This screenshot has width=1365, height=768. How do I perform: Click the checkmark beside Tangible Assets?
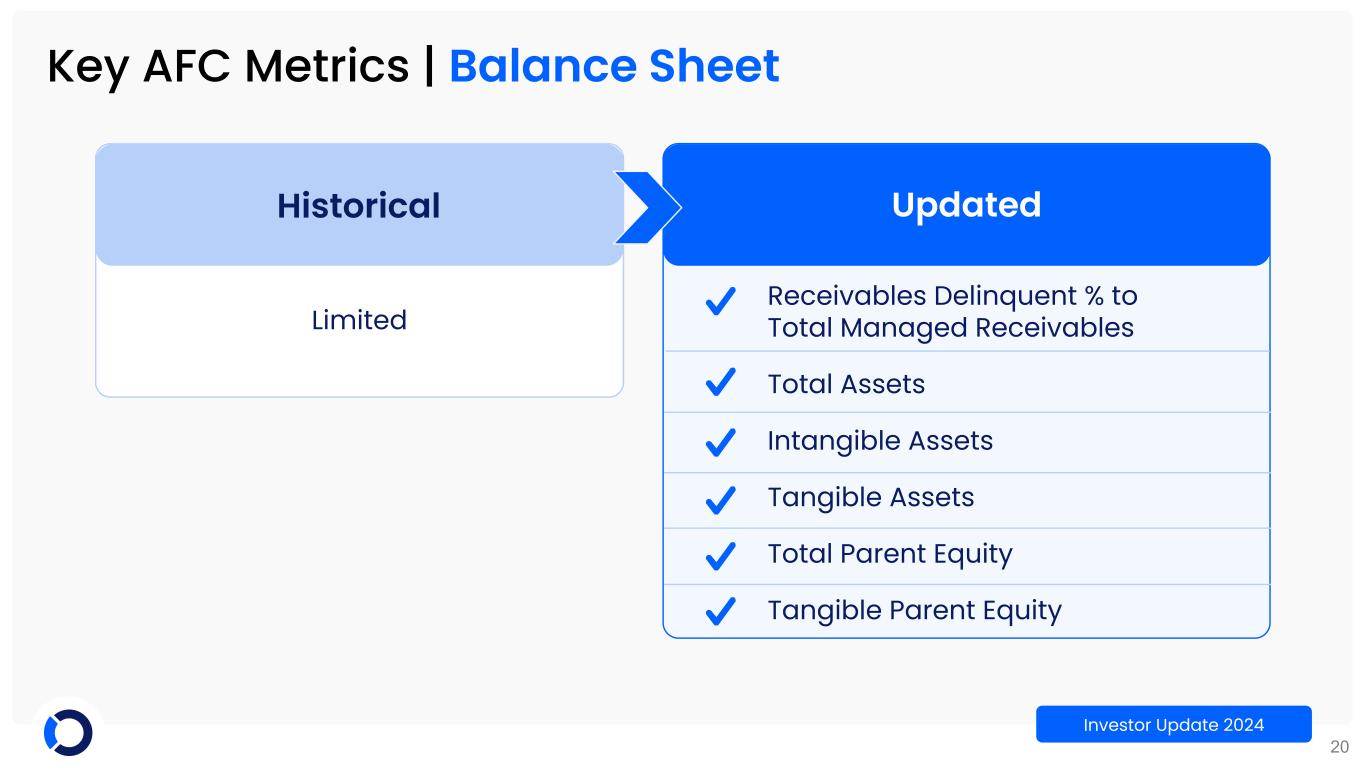point(721,498)
